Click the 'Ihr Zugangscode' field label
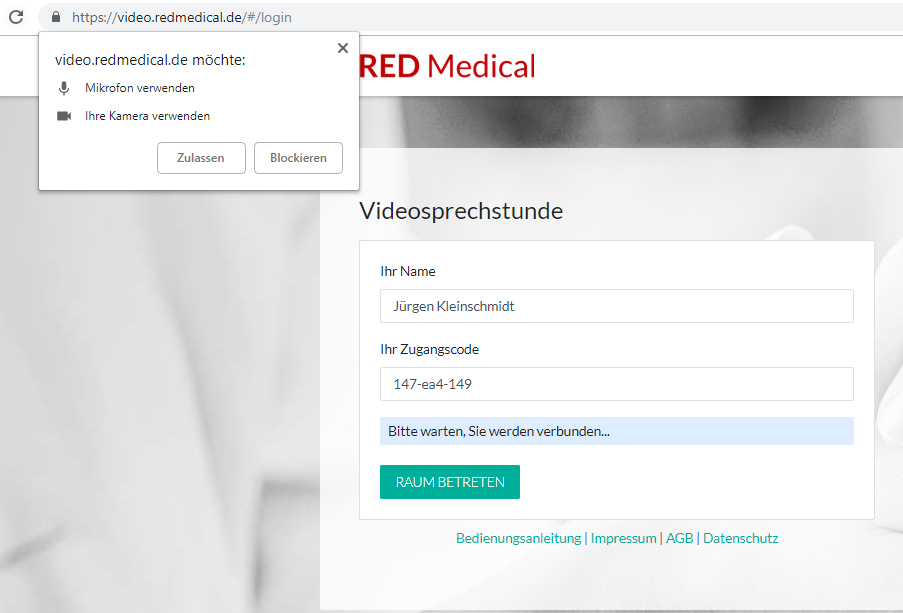The width and height of the screenshot is (903, 613). [x=429, y=349]
